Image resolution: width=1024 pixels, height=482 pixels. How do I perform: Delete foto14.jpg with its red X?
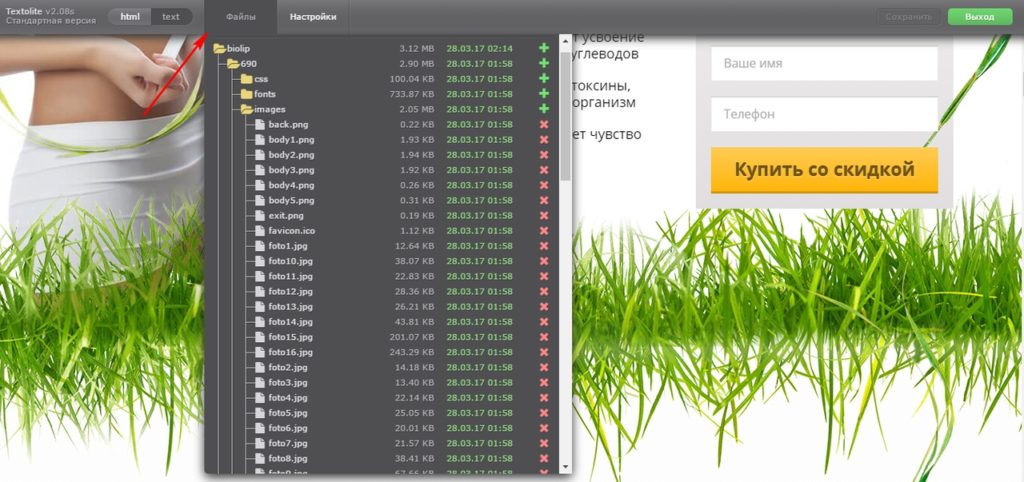coord(543,321)
